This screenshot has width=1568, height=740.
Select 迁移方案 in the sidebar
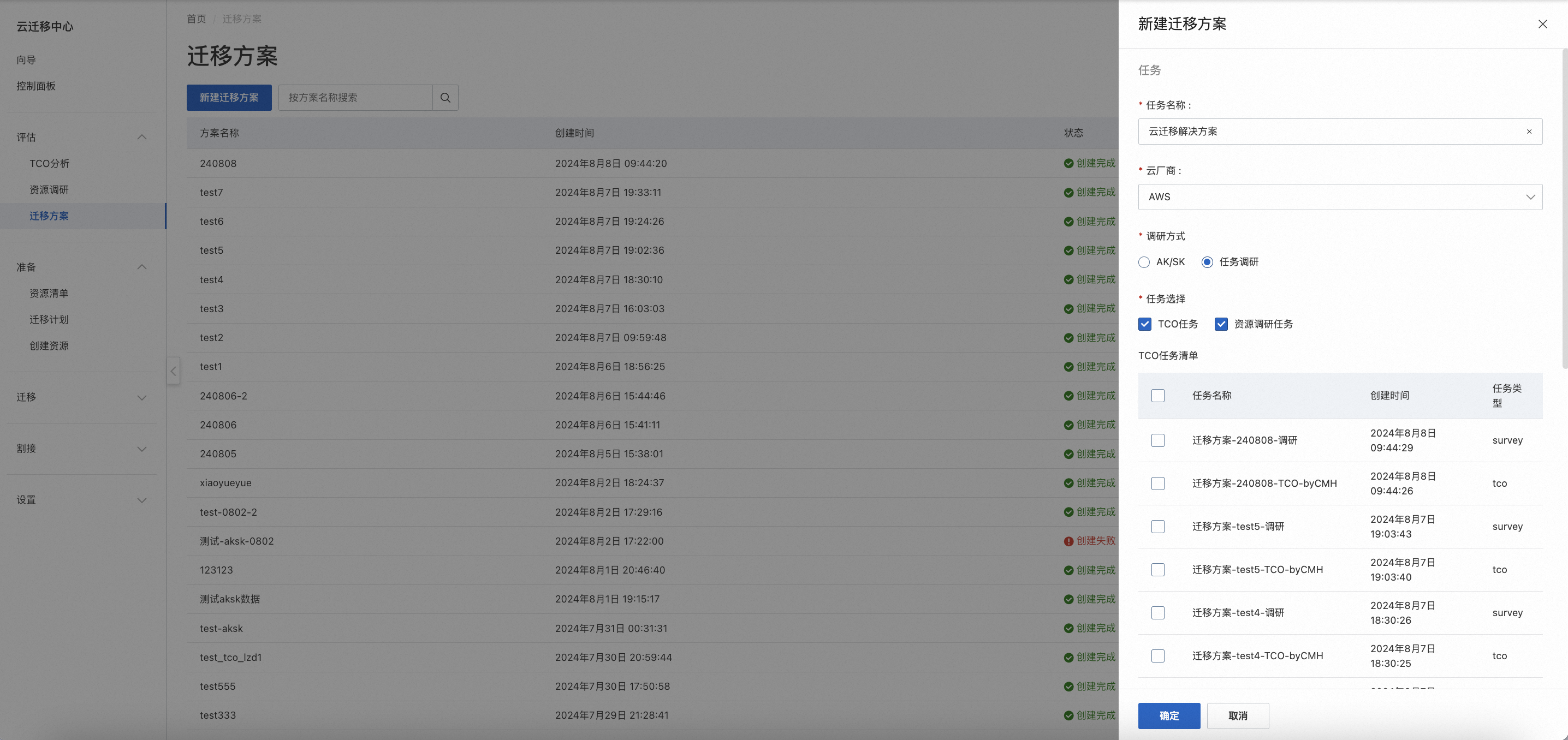(x=49, y=216)
